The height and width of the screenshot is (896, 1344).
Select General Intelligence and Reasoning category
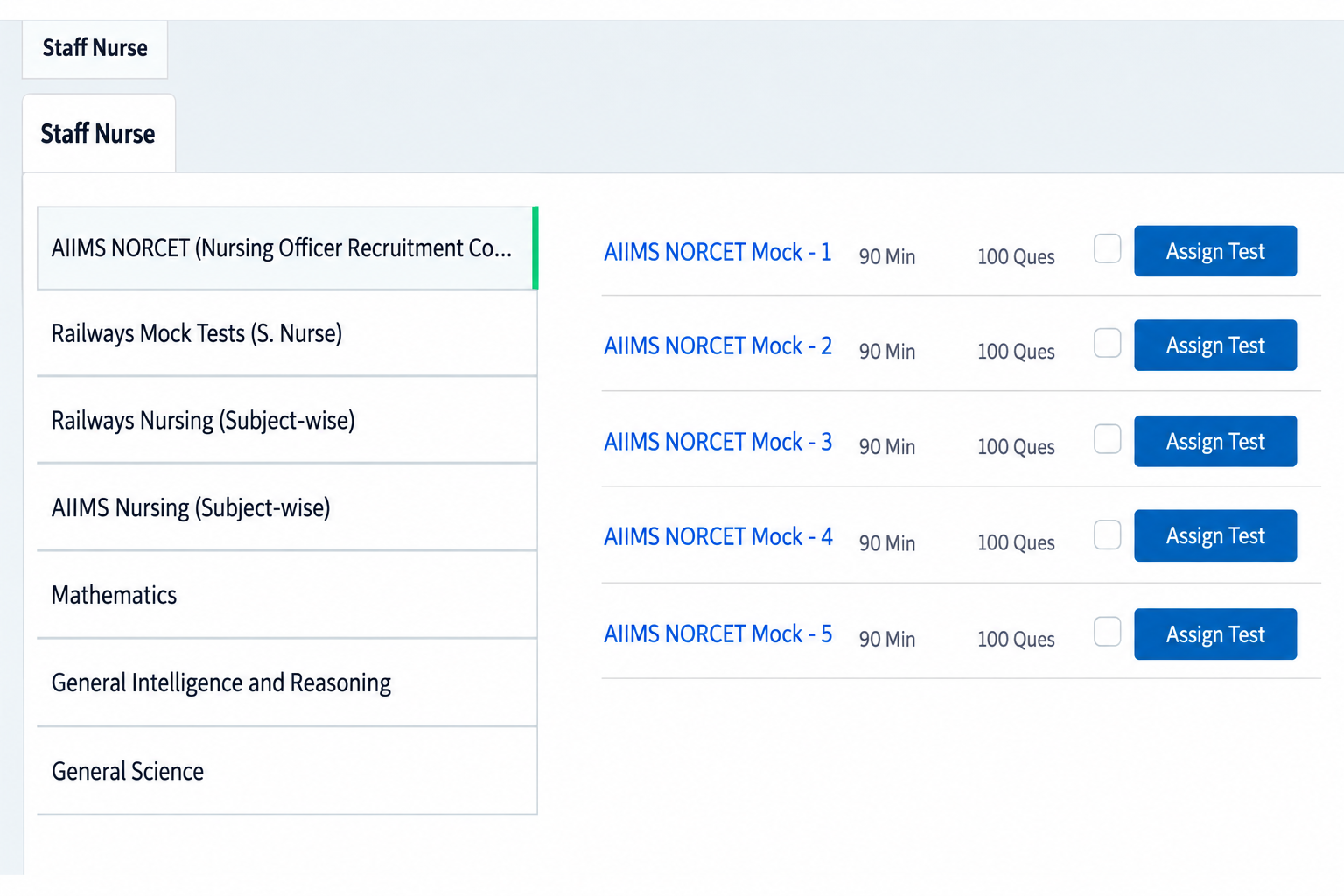(287, 682)
